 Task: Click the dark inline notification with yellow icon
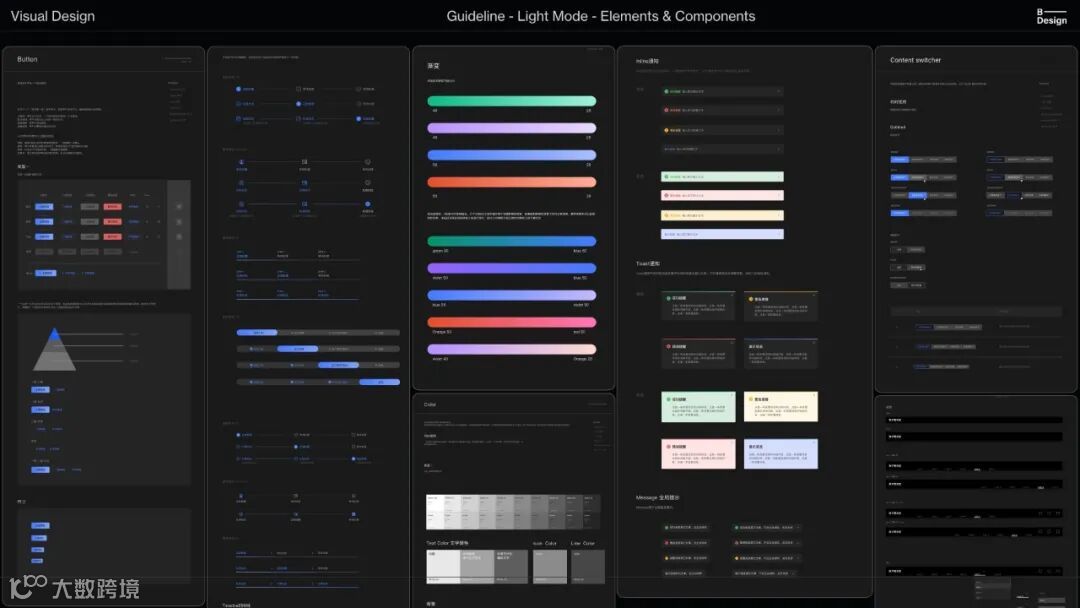[x=722, y=129]
